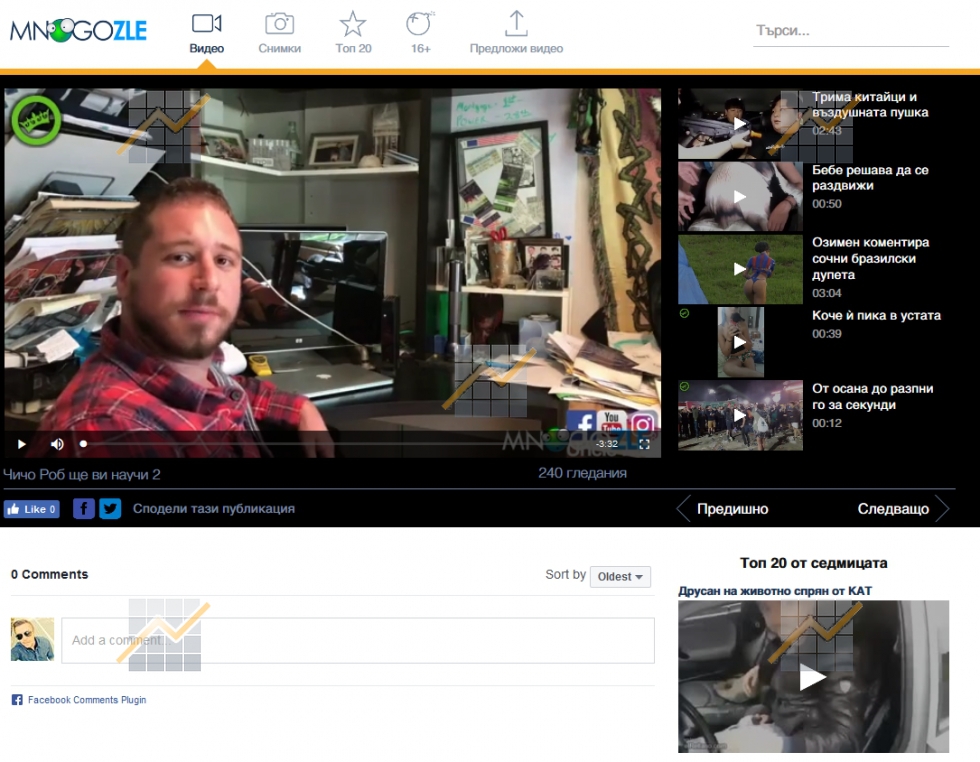Viewport: 980px width, 762px height.
Task: Expand the Oldest sort dropdown
Action: click(x=621, y=577)
